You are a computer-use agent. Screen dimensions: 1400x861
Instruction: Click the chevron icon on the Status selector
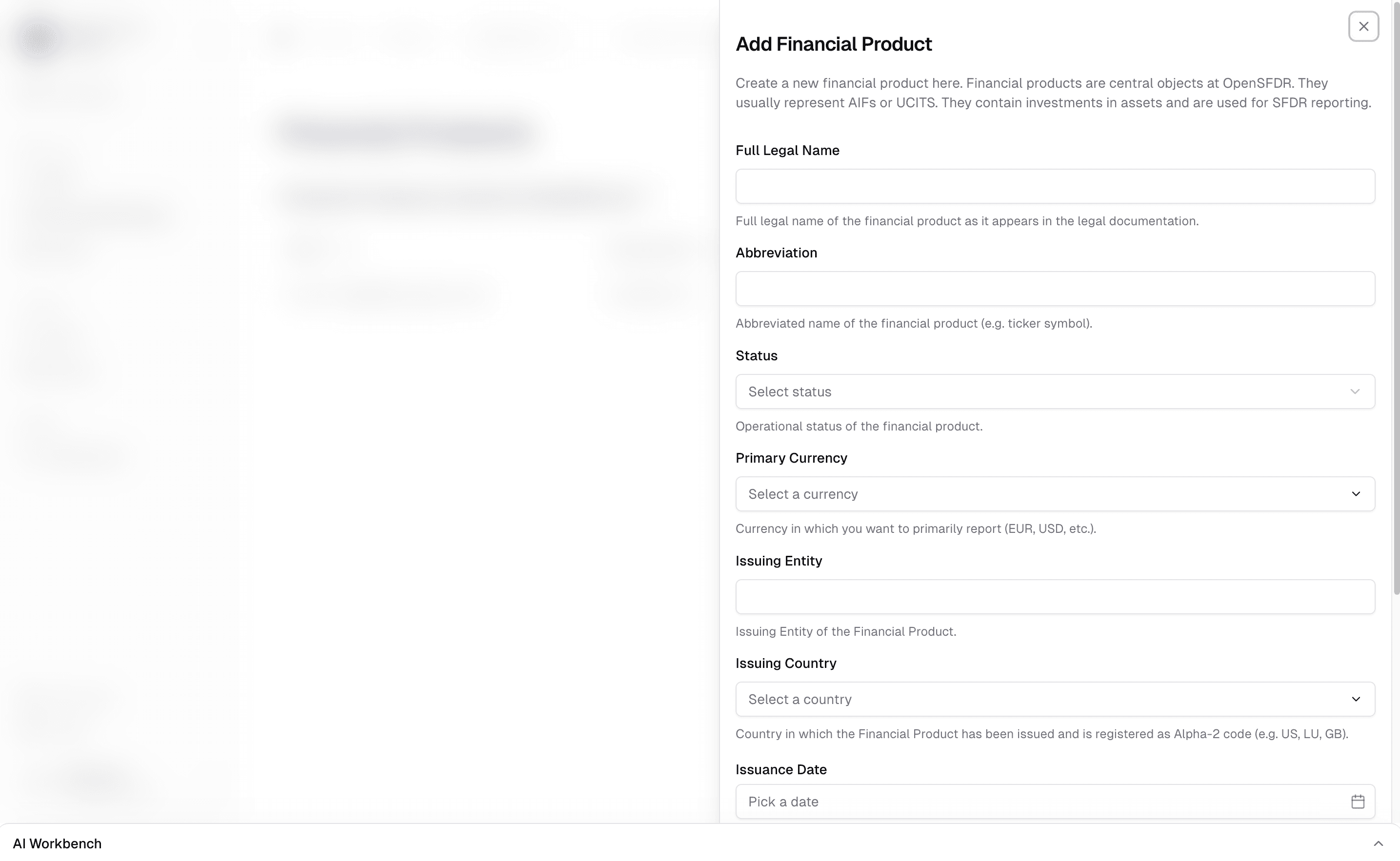(1356, 391)
